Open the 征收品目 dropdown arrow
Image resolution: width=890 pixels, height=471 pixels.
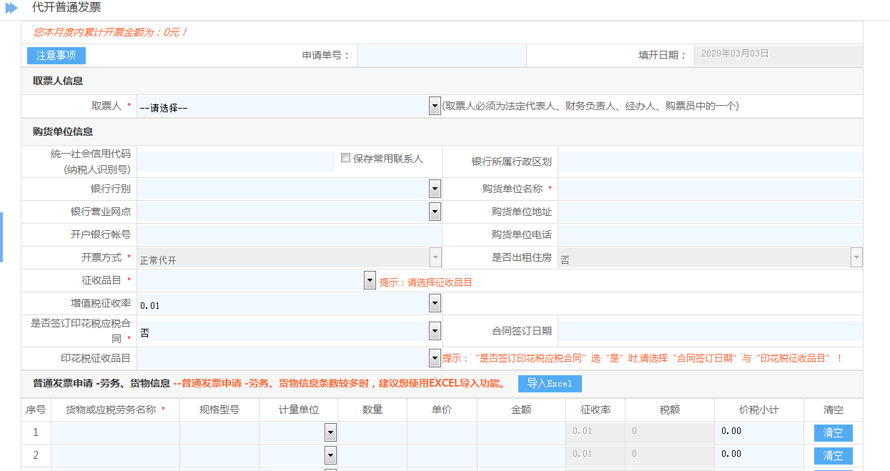point(370,281)
